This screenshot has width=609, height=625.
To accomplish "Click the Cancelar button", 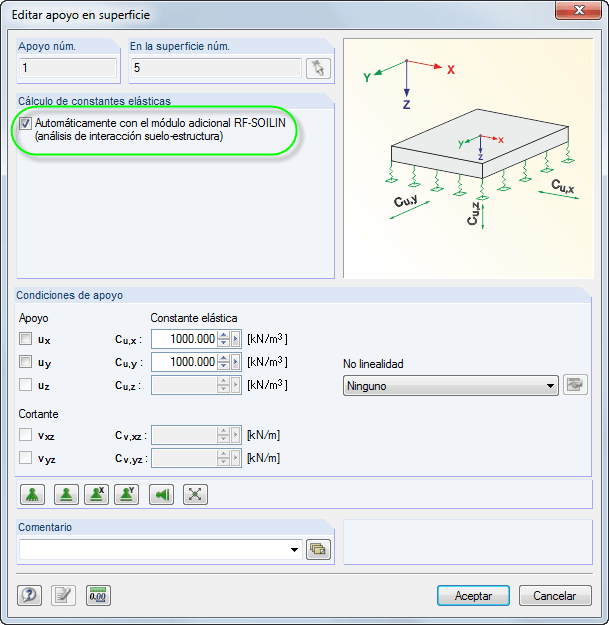I will point(555,596).
